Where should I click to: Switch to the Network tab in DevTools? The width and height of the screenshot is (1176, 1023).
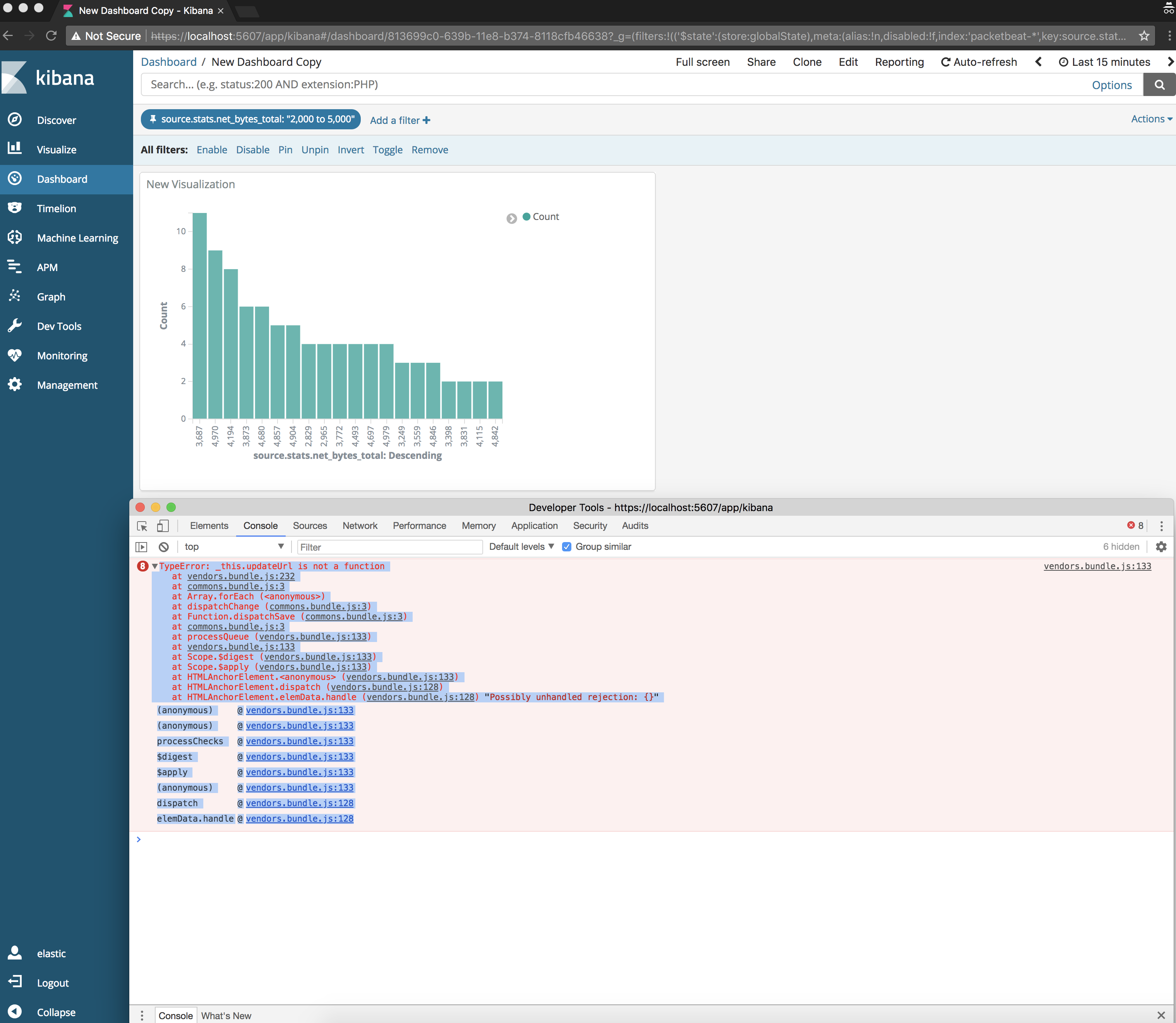click(360, 526)
